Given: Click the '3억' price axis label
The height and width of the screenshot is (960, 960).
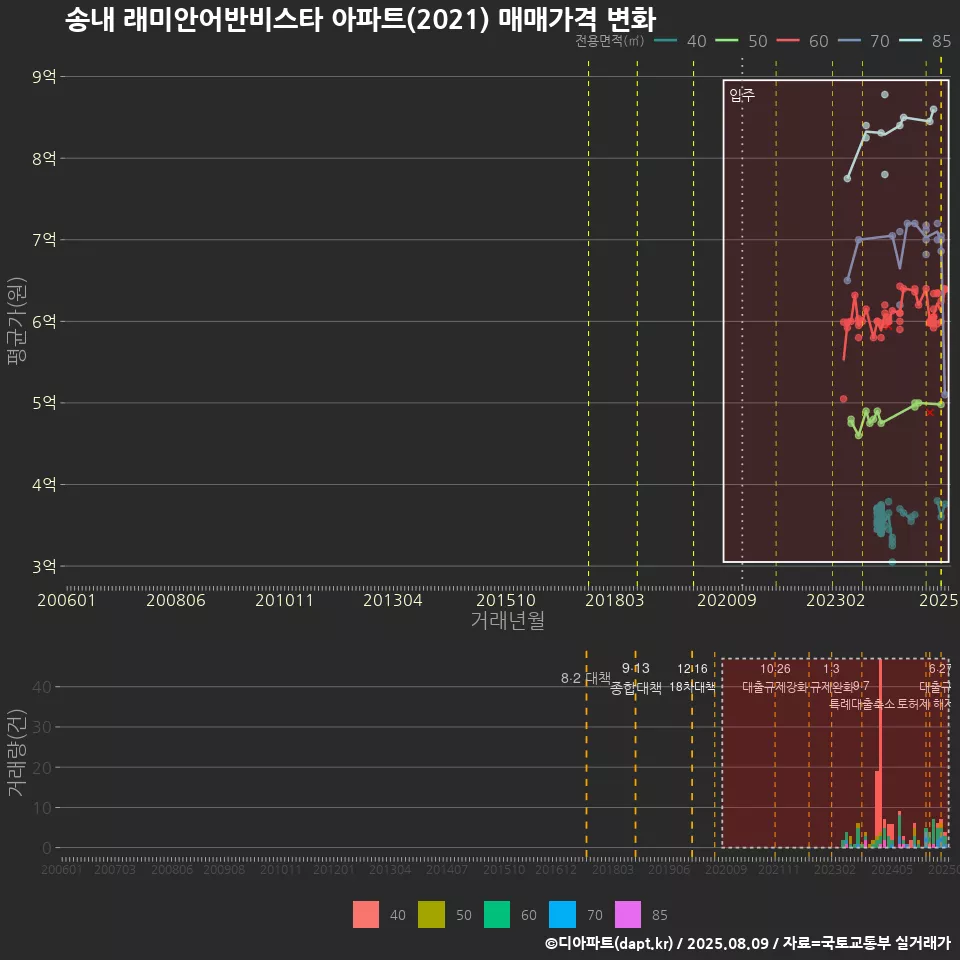Looking at the screenshot, I should 44,566.
